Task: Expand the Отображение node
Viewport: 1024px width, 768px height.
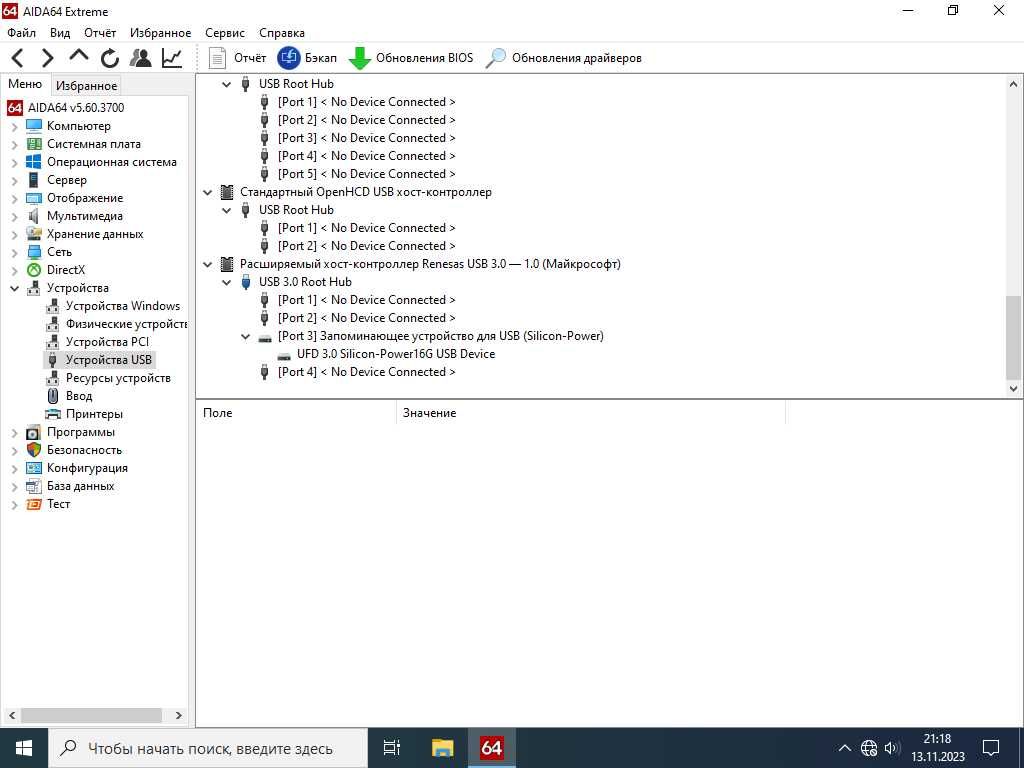Action: pyautogui.click(x=14, y=198)
